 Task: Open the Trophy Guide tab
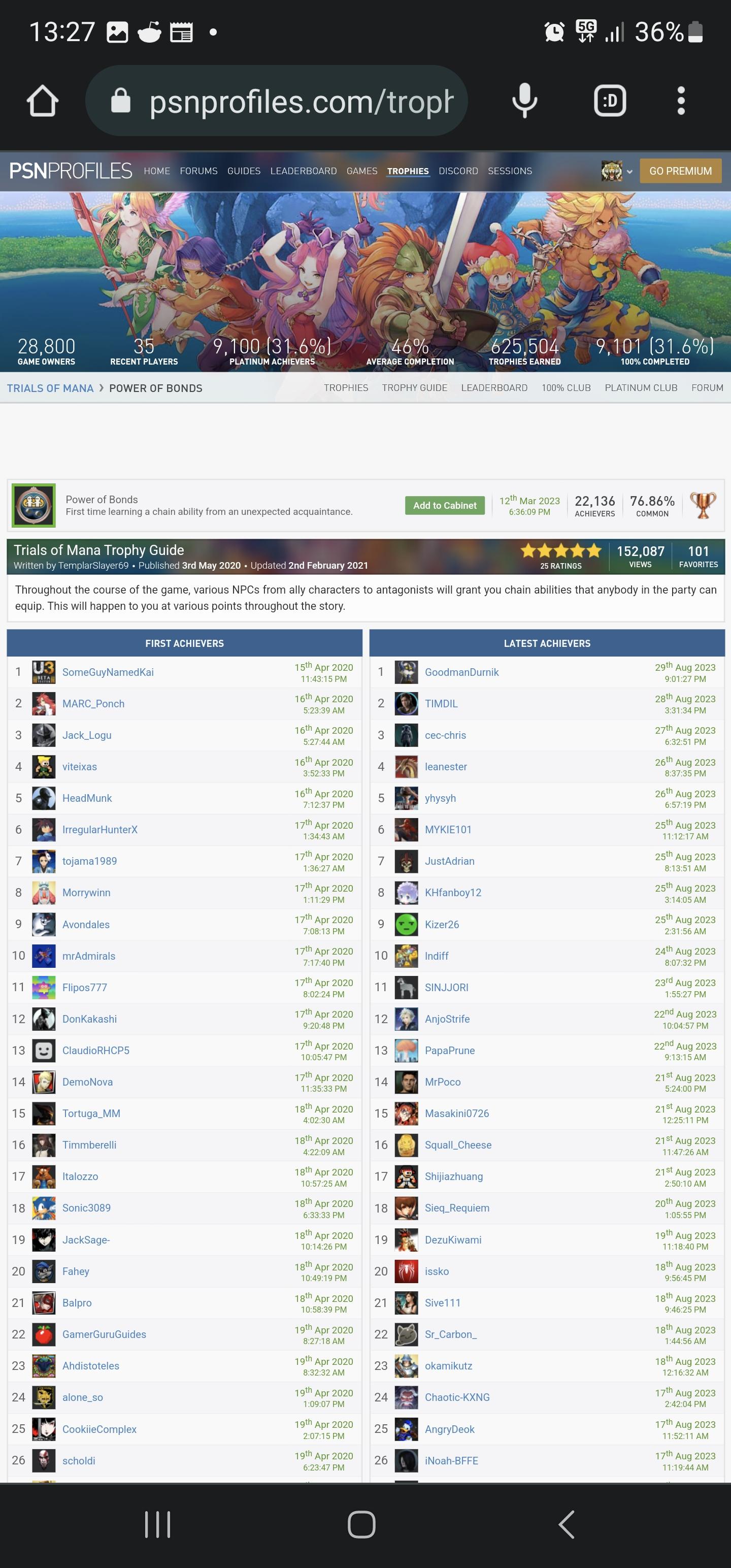pos(414,388)
